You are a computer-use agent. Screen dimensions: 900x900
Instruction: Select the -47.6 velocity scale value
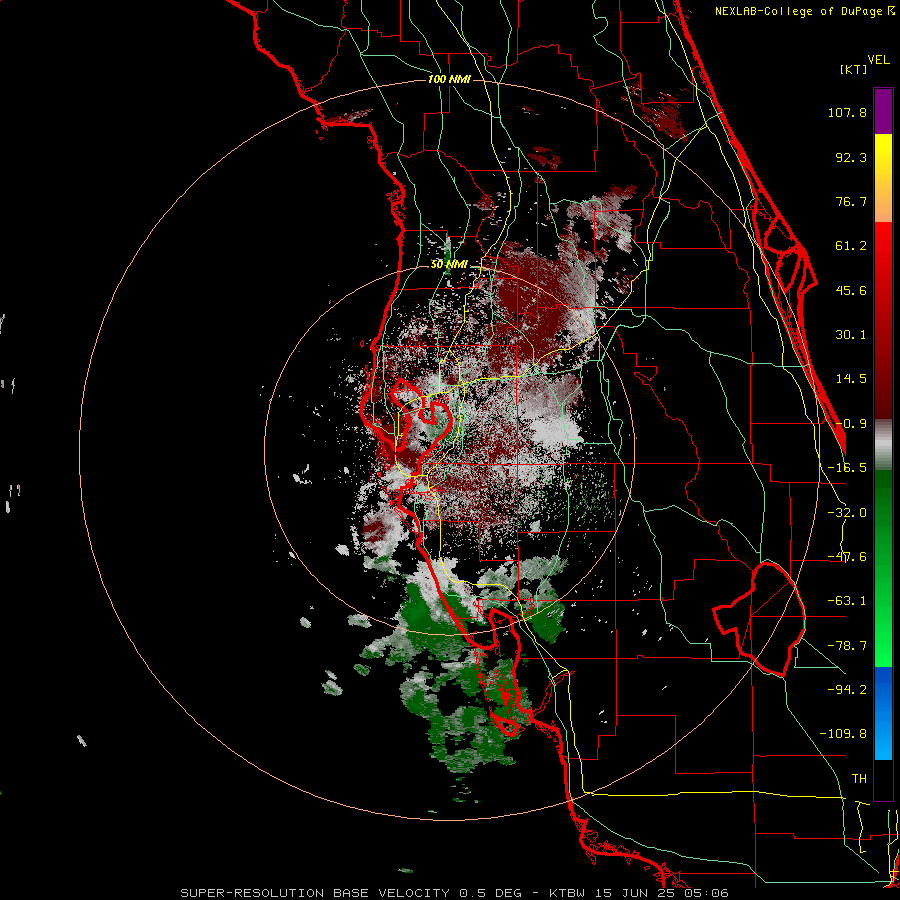pyautogui.click(x=847, y=557)
